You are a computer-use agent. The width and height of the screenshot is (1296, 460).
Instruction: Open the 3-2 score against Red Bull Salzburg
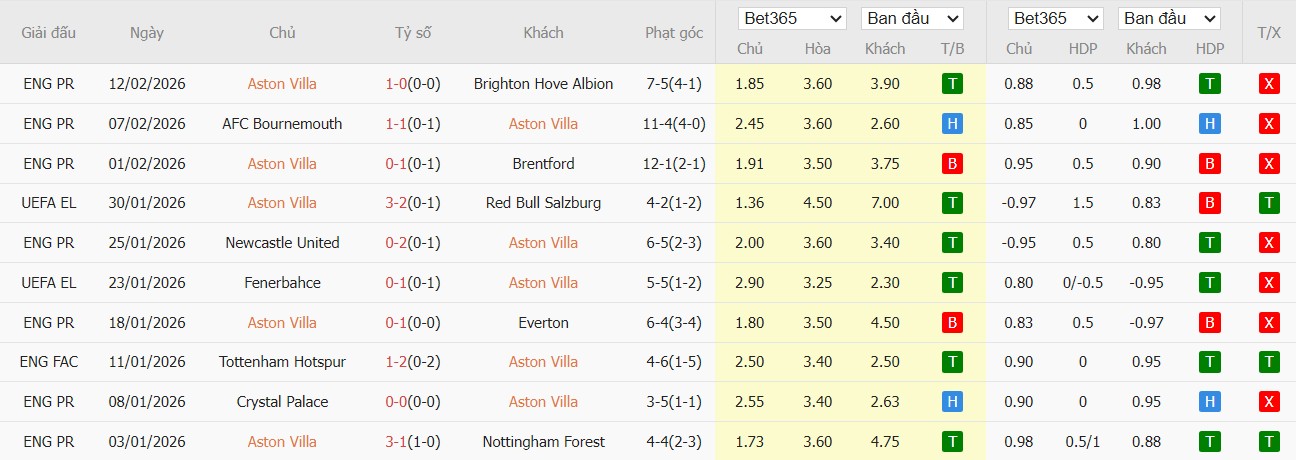pos(412,203)
